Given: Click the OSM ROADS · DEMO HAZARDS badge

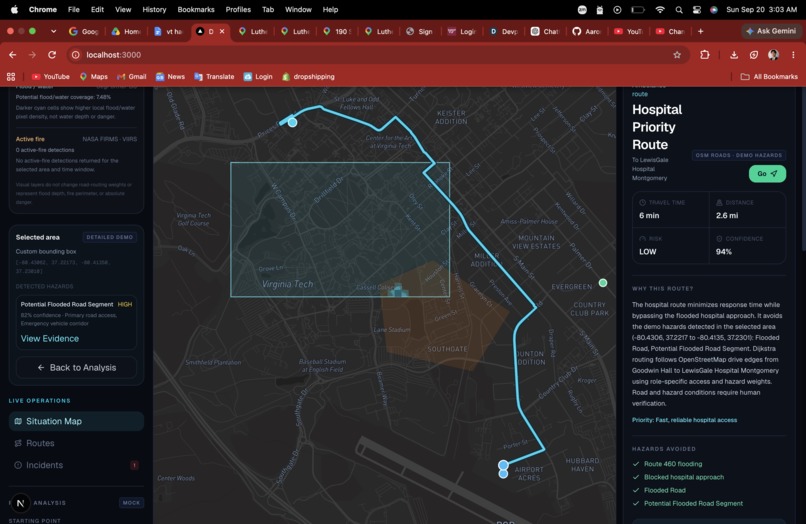Looking at the screenshot, I should (739, 155).
